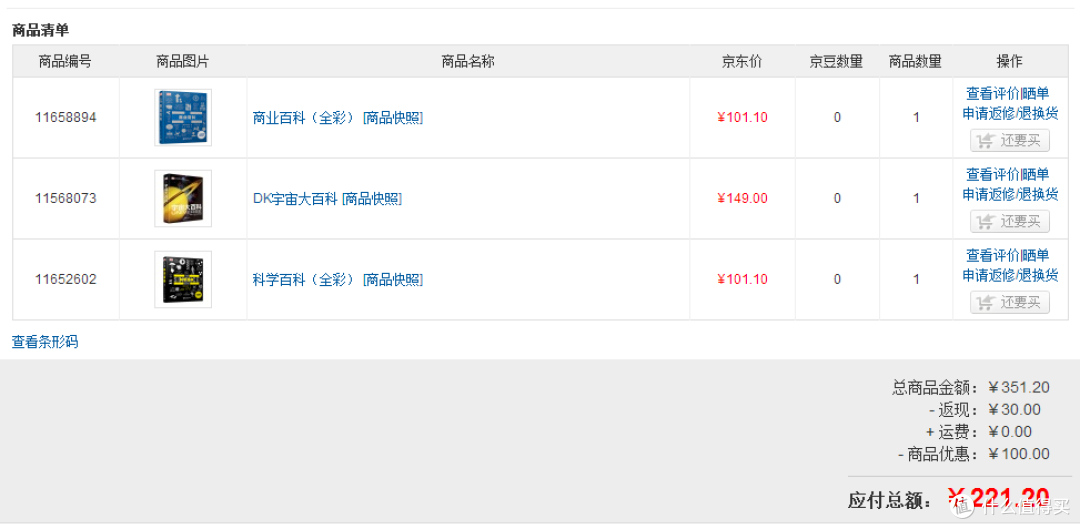Click 查看评价|晒单 for item 11652602

pos(1008,256)
